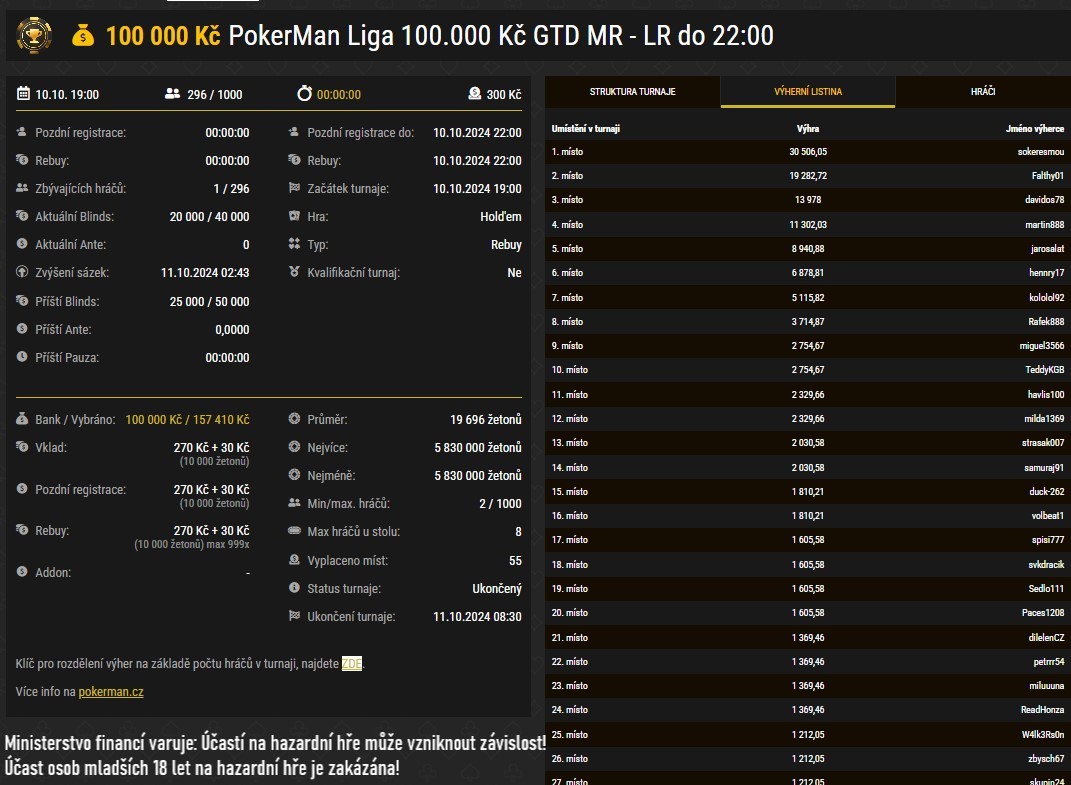Click the buy-in icon beside 300 Kč
This screenshot has width=1071, height=785.
coord(474,94)
